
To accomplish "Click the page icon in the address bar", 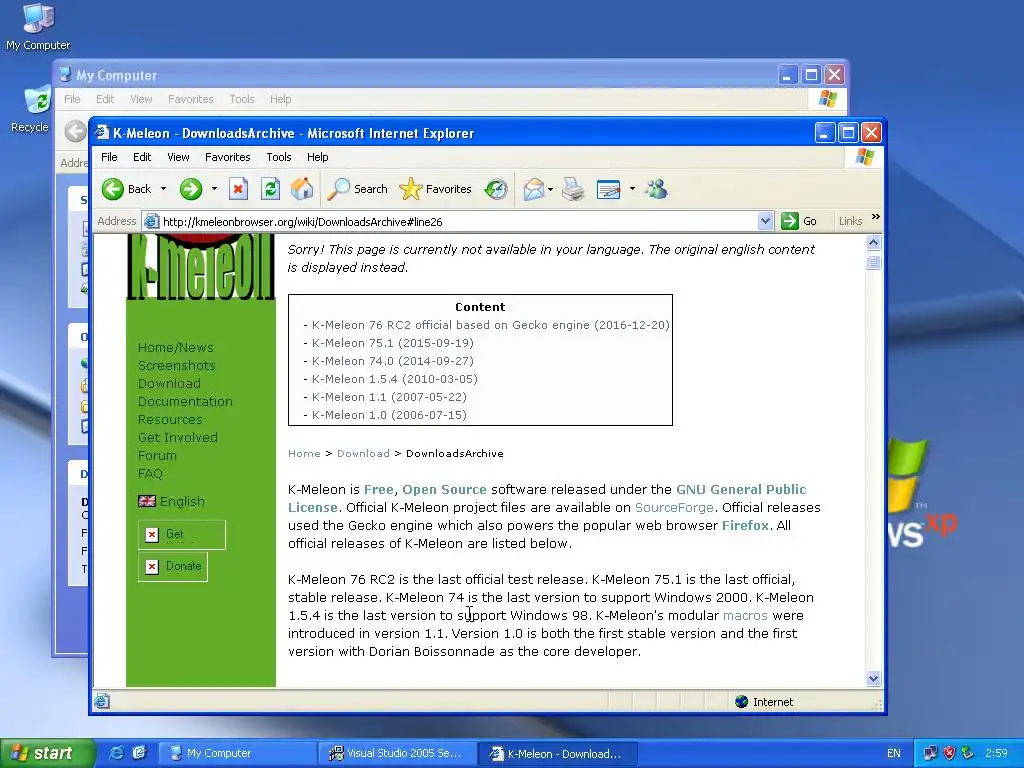I will [x=152, y=221].
